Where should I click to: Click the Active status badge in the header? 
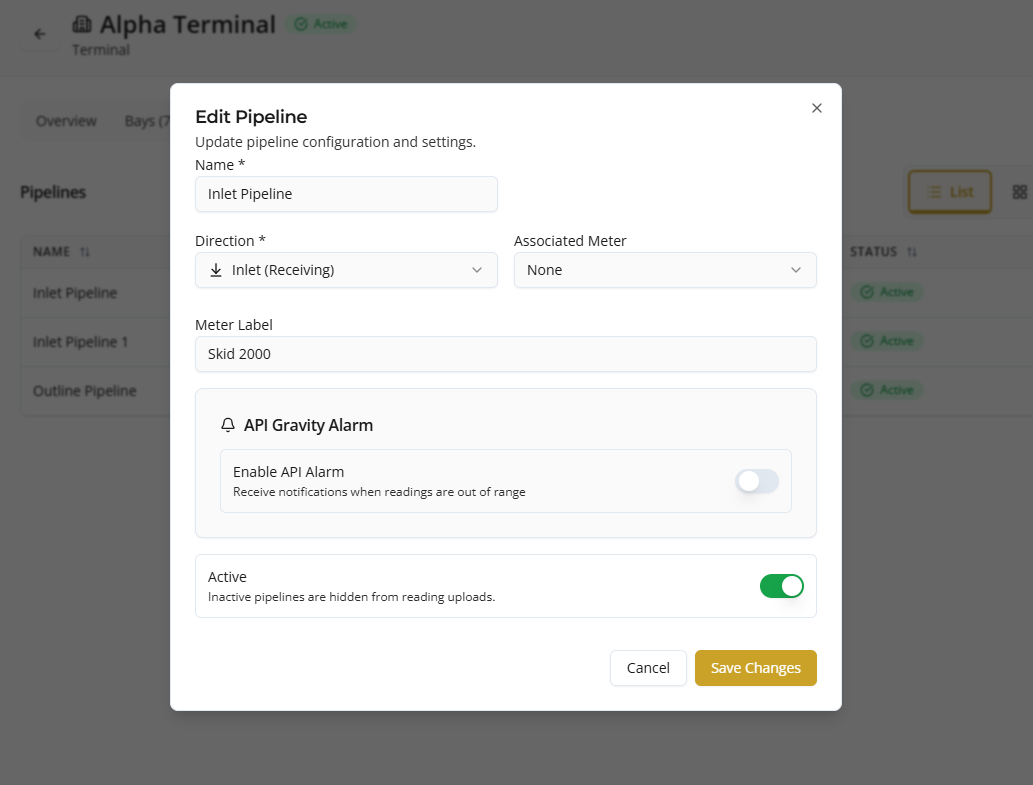click(321, 24)
